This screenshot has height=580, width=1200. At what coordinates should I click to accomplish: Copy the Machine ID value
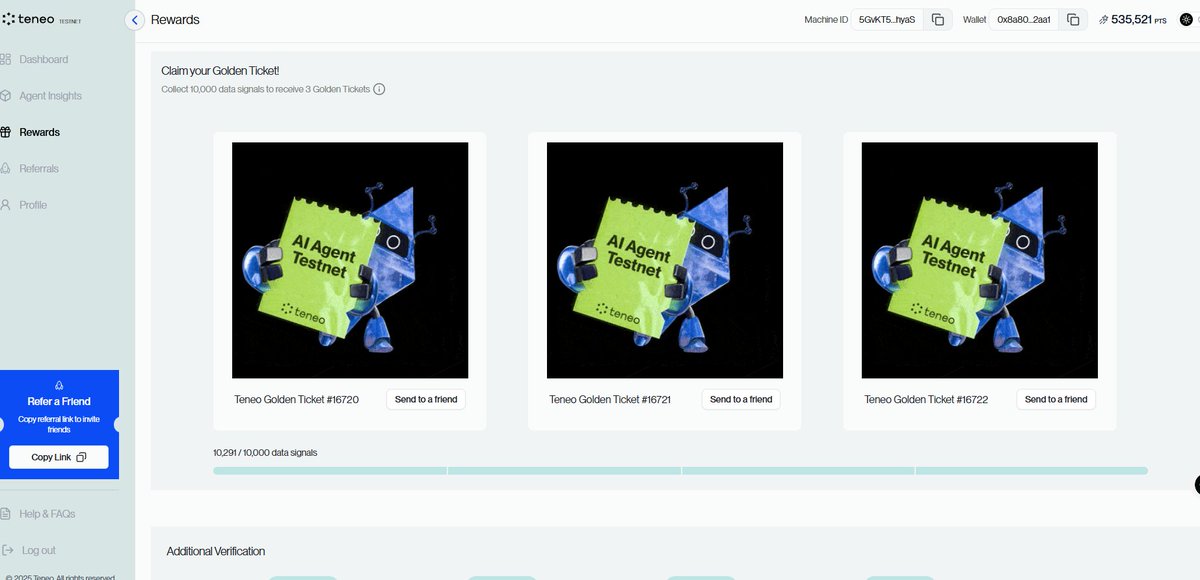938,20
